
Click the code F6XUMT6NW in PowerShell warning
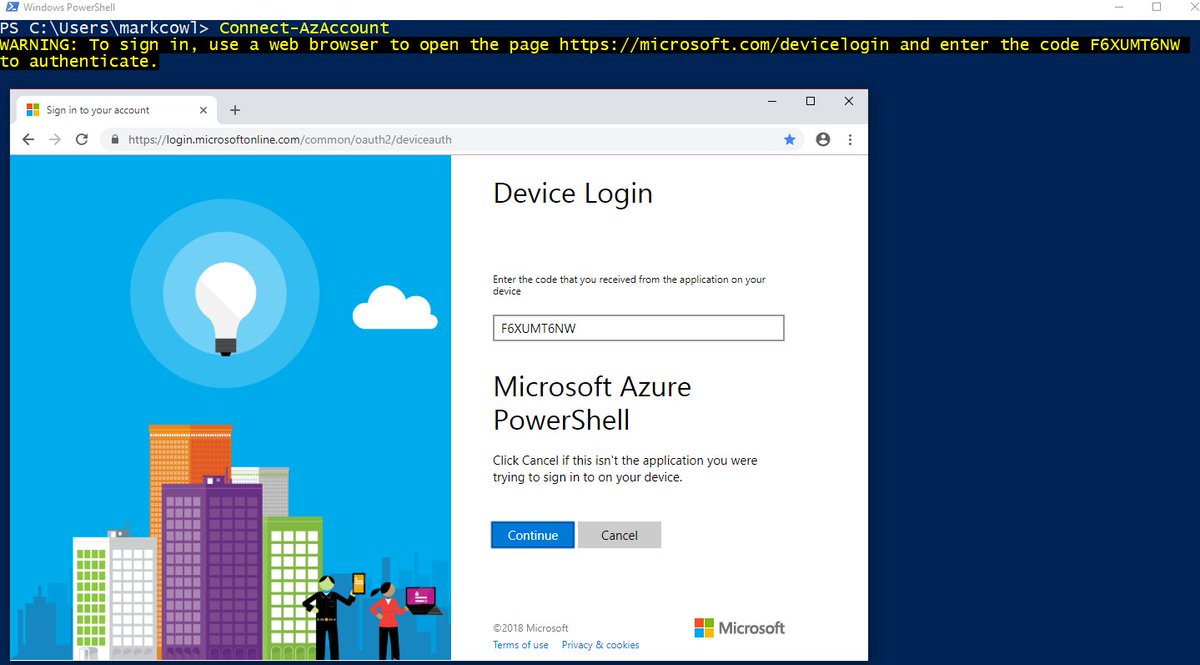pyautogui.click(x=1134, y=44)
